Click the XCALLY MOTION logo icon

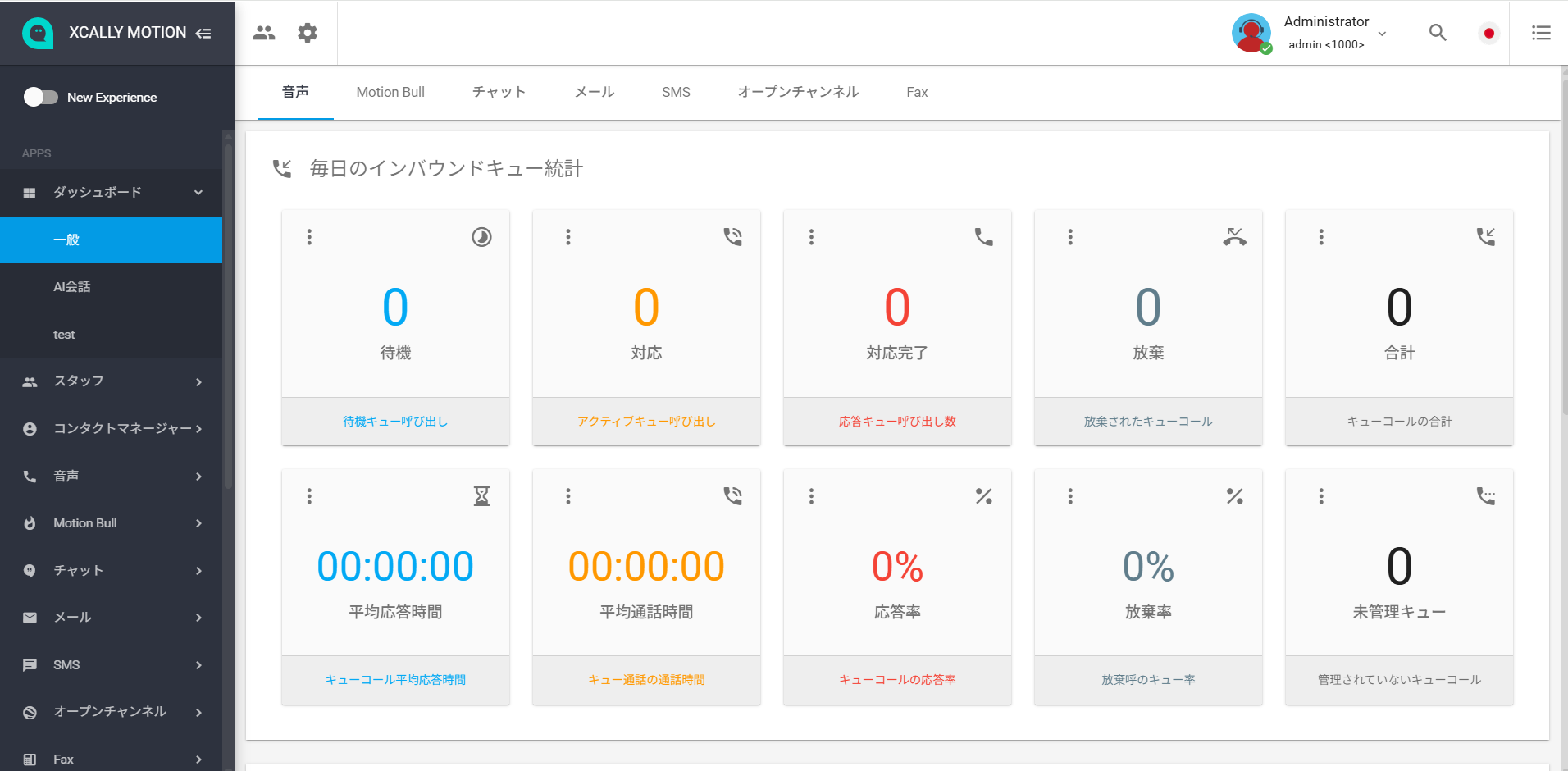tap(38, 33)
